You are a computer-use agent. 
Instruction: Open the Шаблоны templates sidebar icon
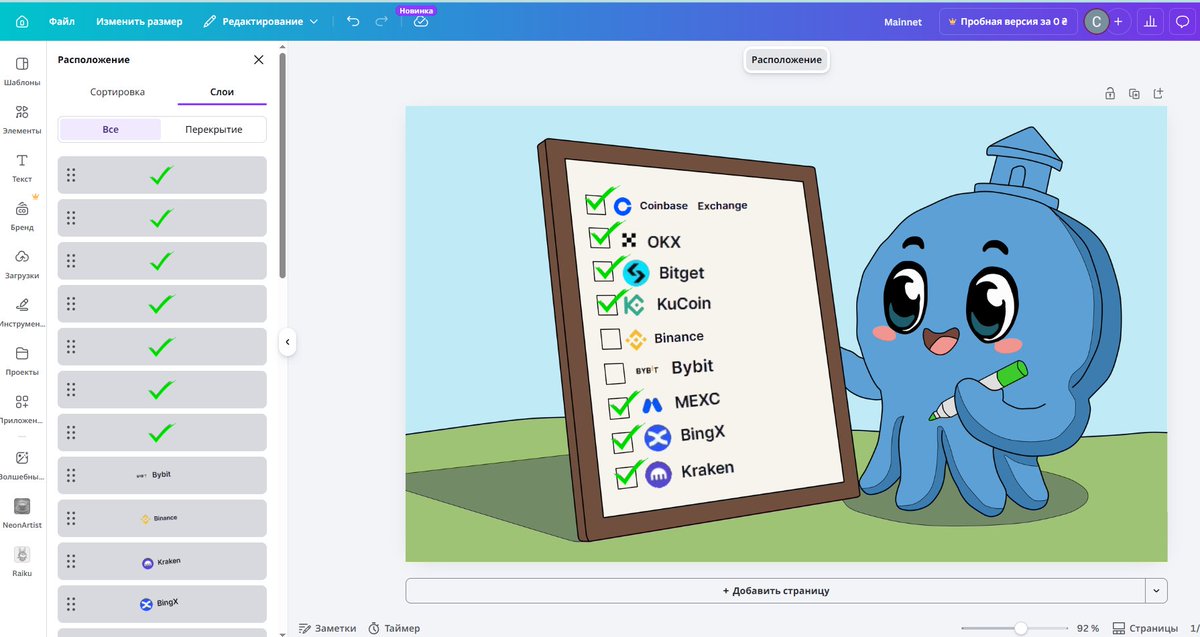[x=22, y=71]
